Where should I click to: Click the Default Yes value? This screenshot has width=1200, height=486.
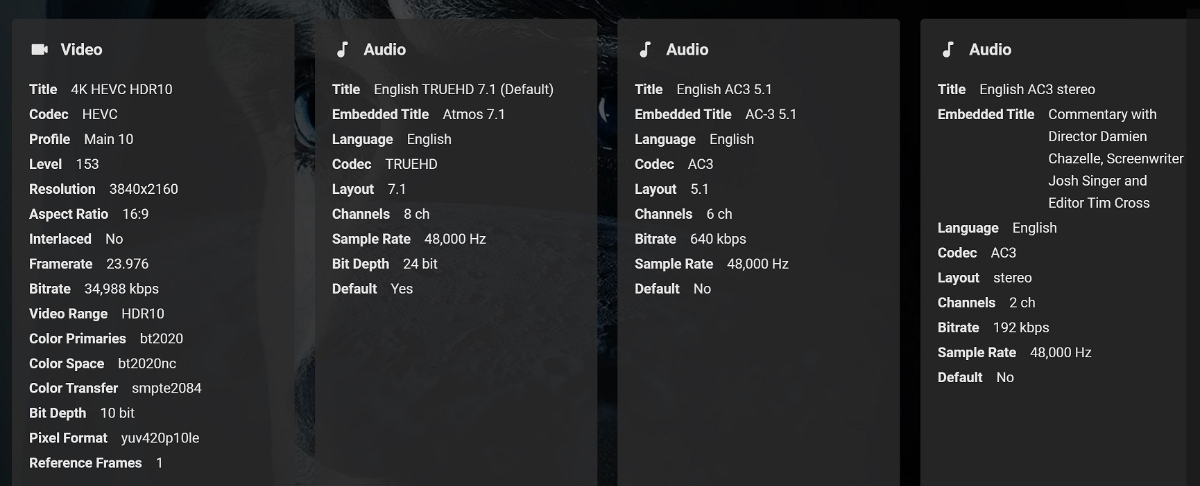(402, 289)
